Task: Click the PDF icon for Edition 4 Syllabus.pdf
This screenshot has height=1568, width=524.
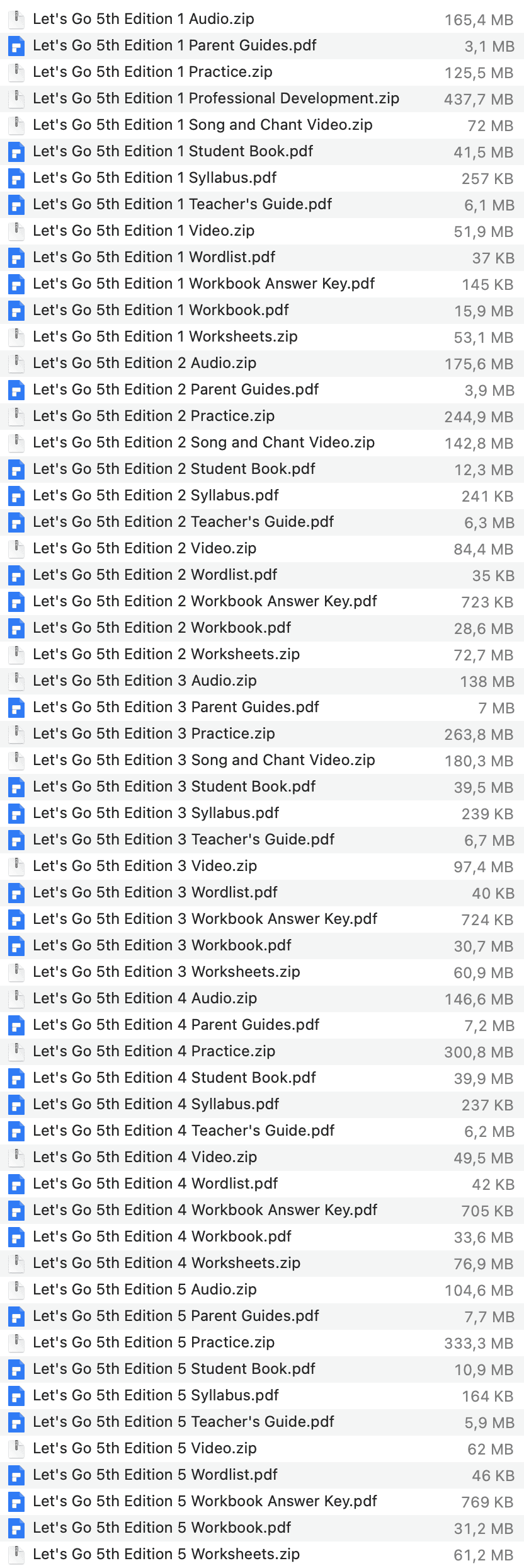Action: click(16, 1105)
